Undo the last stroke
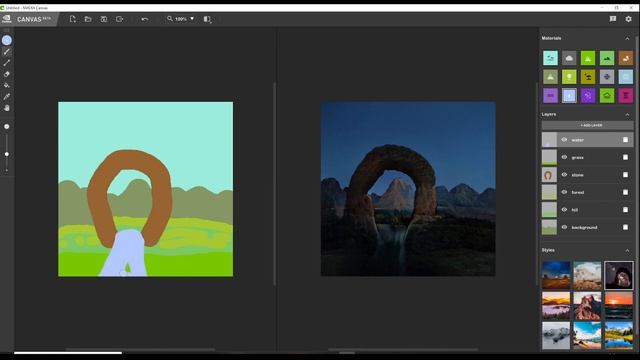This screenshot has height=360, width=640. tap(144, 19)
